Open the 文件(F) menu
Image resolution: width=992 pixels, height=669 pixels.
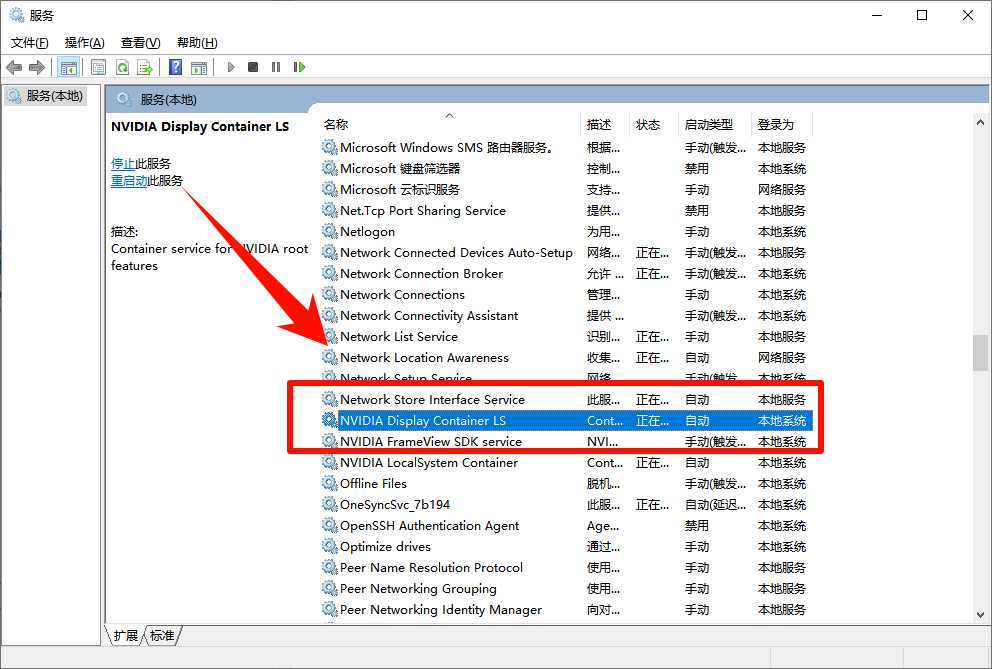tap(30, 42)
